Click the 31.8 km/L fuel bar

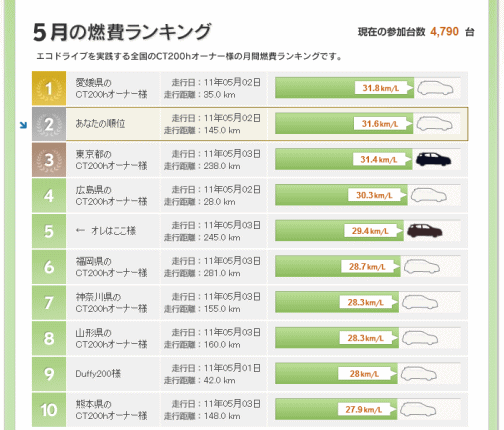click(344, 88)
